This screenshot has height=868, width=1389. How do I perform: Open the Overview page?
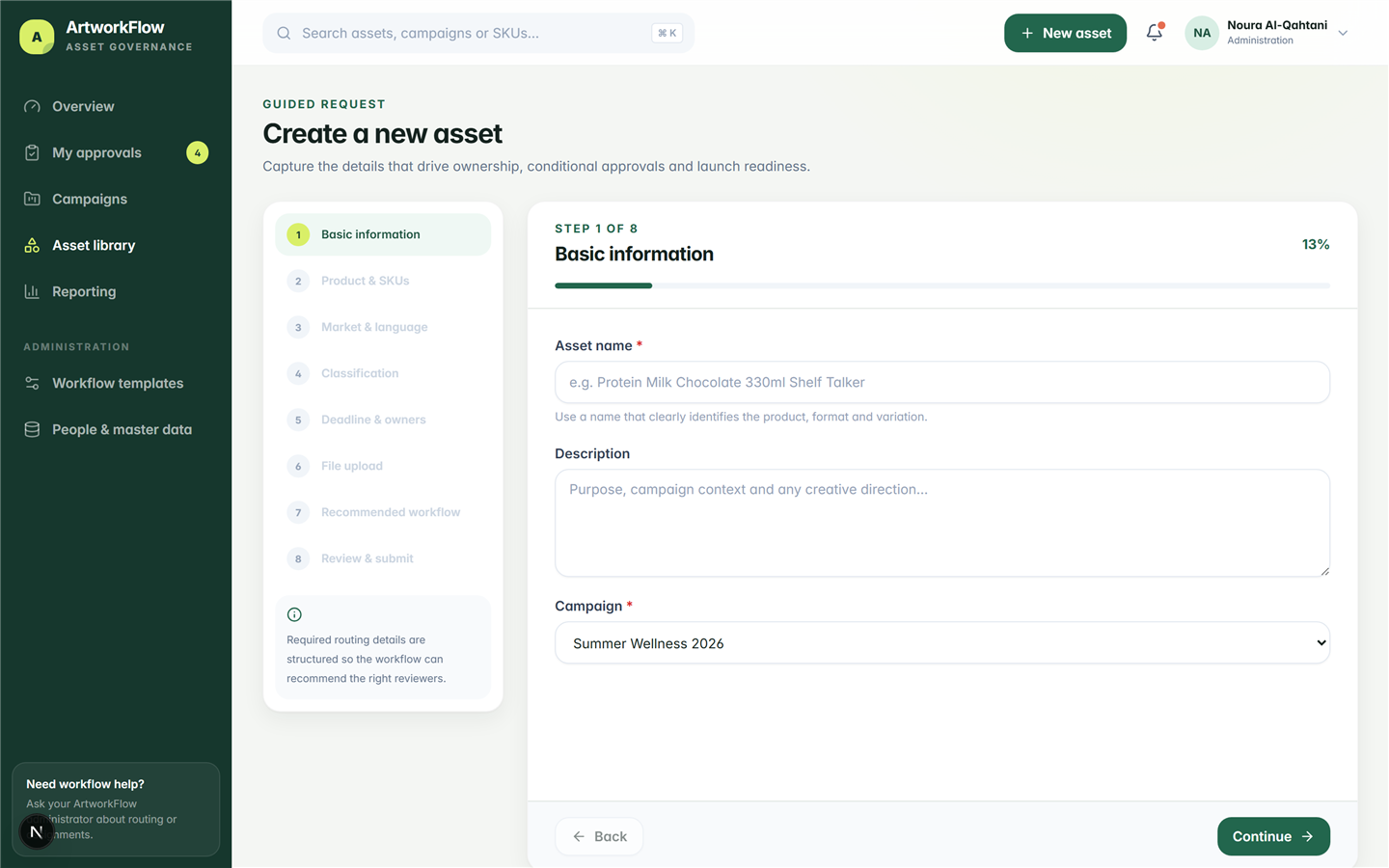click(x=116, y=106)
